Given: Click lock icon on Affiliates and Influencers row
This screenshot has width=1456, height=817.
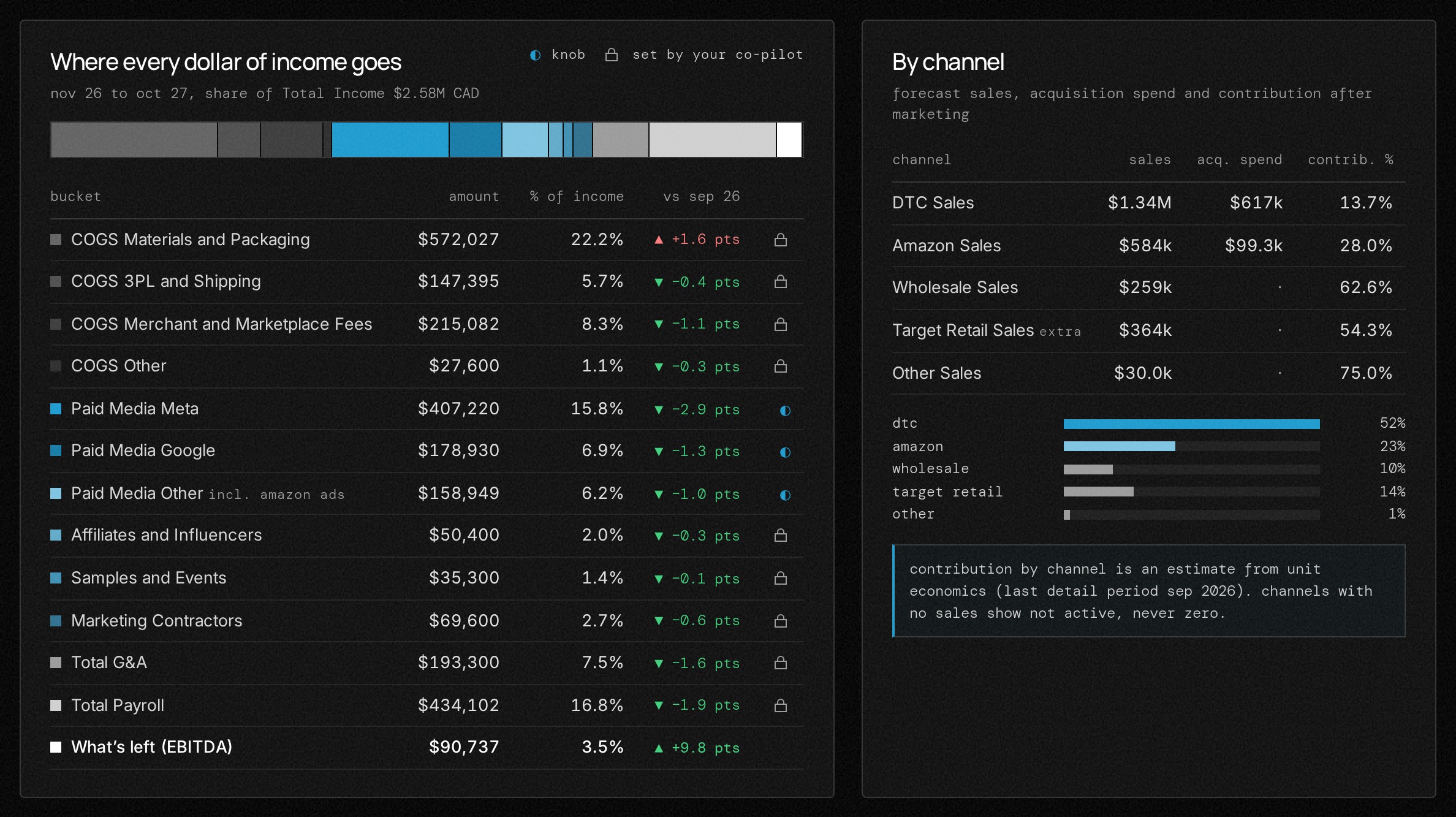Looking at the screenshot, I should [780, 535].
